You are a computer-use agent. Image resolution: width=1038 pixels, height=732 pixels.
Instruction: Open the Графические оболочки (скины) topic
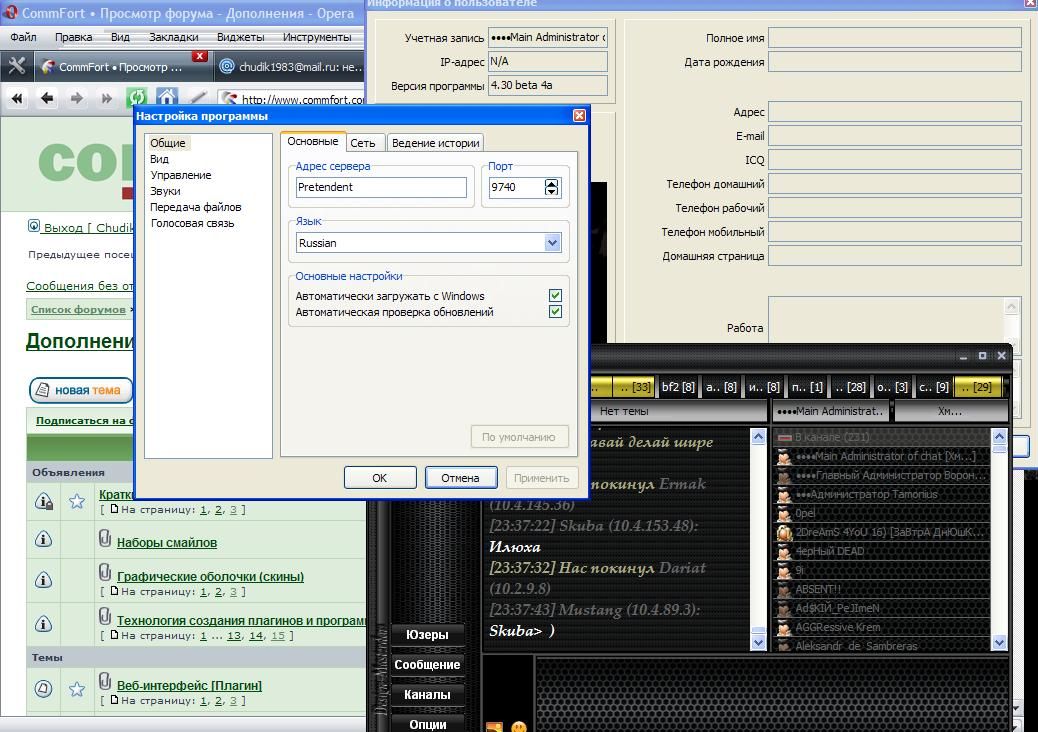pyautogui.click(x=210, y=576)
